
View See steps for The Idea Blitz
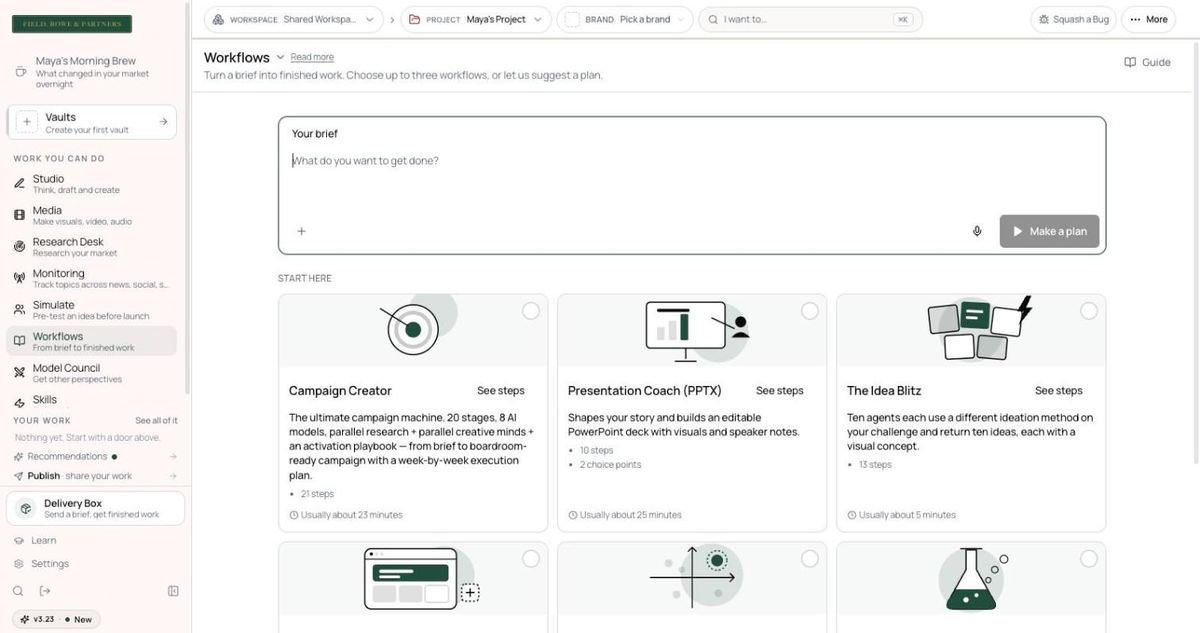pyautogui.click(x=1058, y=391)
